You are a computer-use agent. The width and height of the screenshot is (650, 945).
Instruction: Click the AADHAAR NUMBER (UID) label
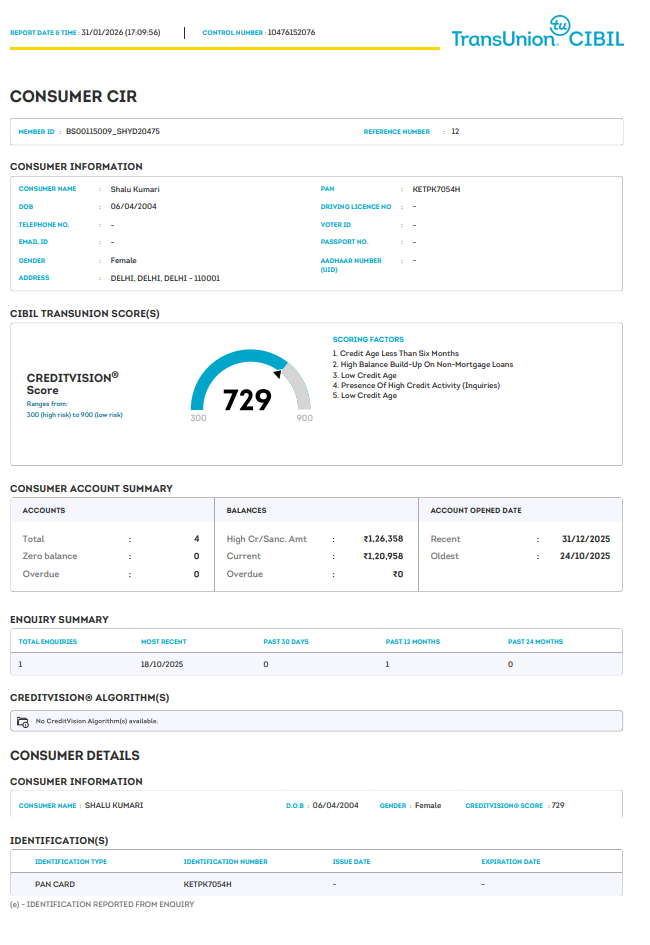coord(351,265)
